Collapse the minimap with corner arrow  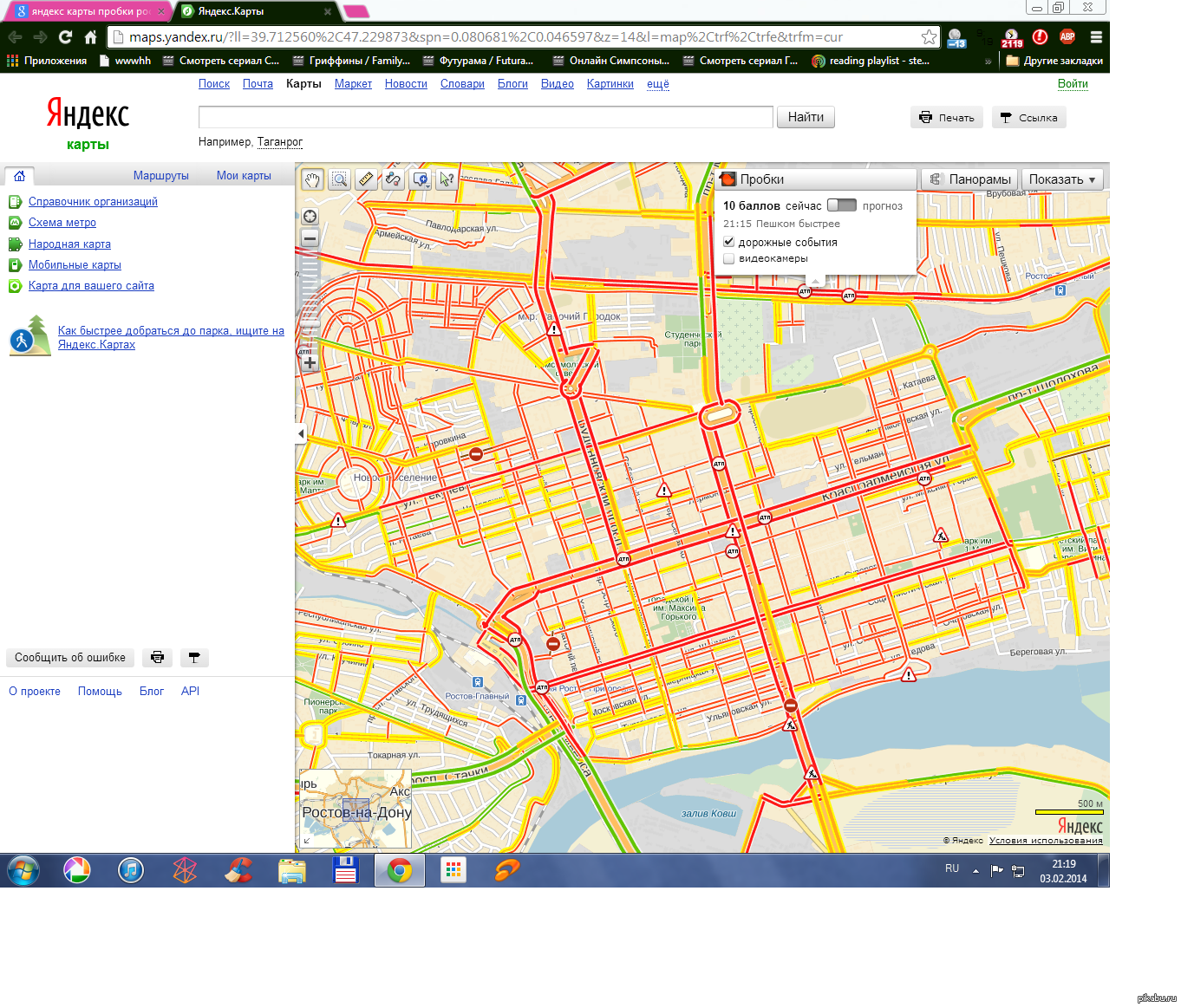coord(306,842)
